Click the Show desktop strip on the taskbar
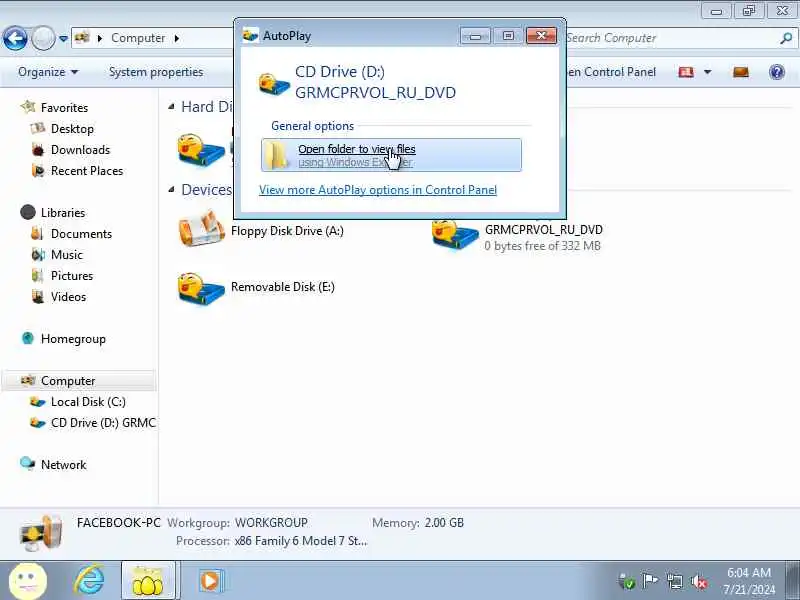The height and width of the screenshot is (600, 800). coord(793,581)
